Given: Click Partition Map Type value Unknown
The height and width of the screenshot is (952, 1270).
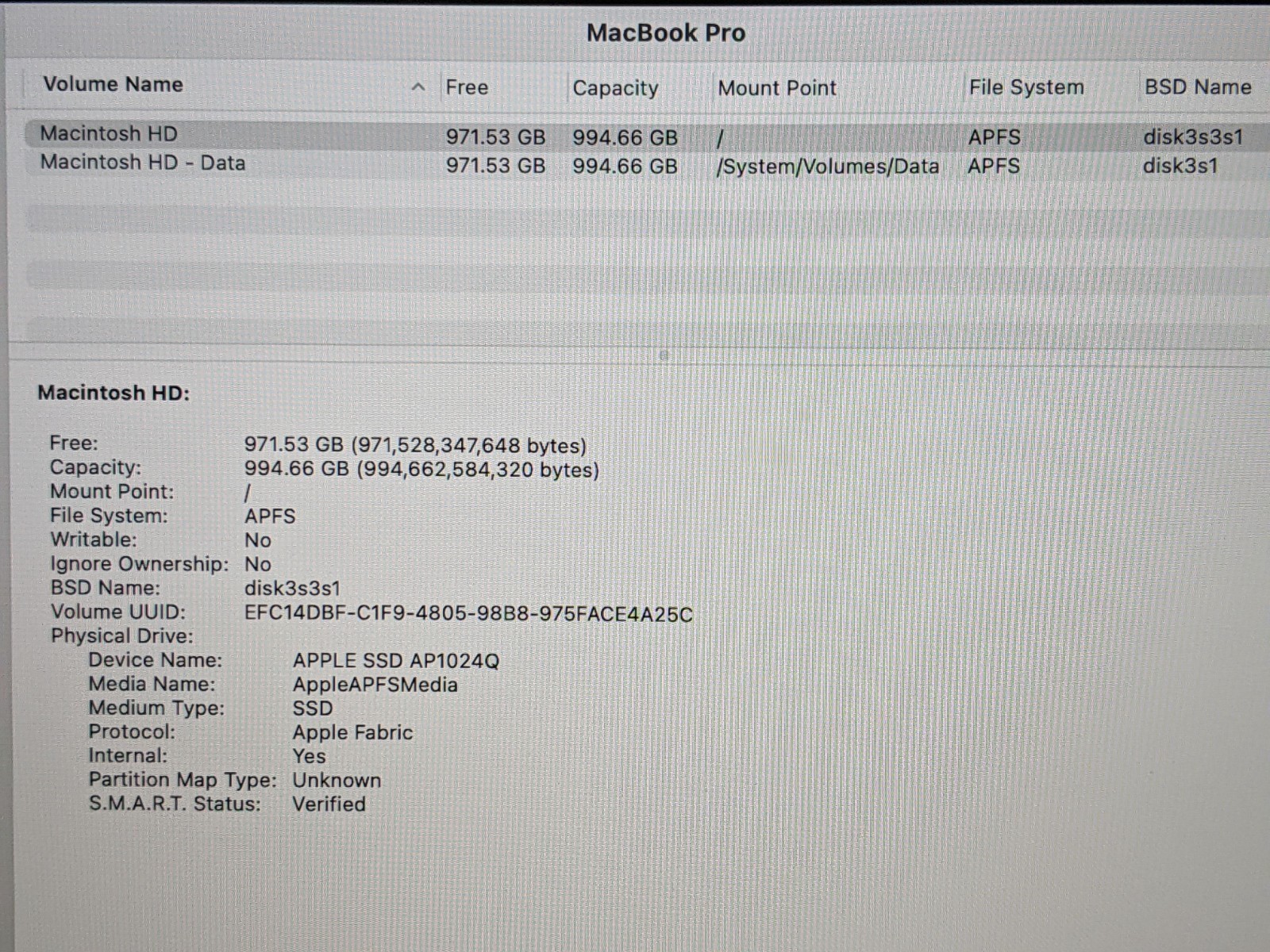Looking at the screenshot, I should 337,780.
